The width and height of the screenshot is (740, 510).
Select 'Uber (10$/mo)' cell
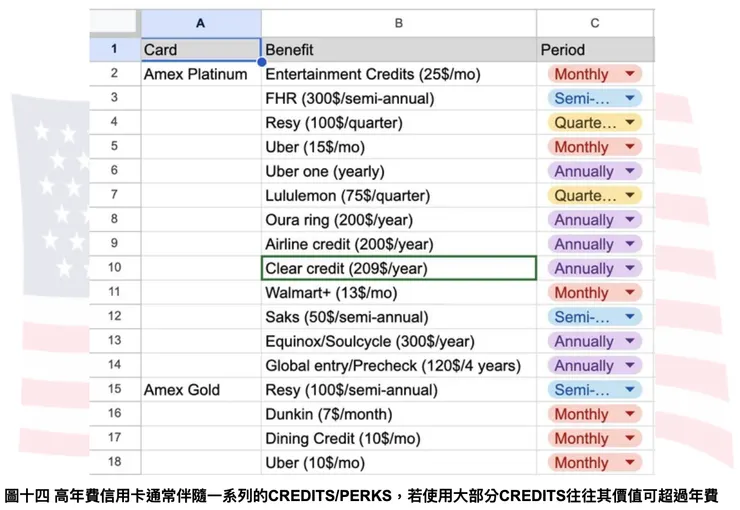click(x=399, y=463)
